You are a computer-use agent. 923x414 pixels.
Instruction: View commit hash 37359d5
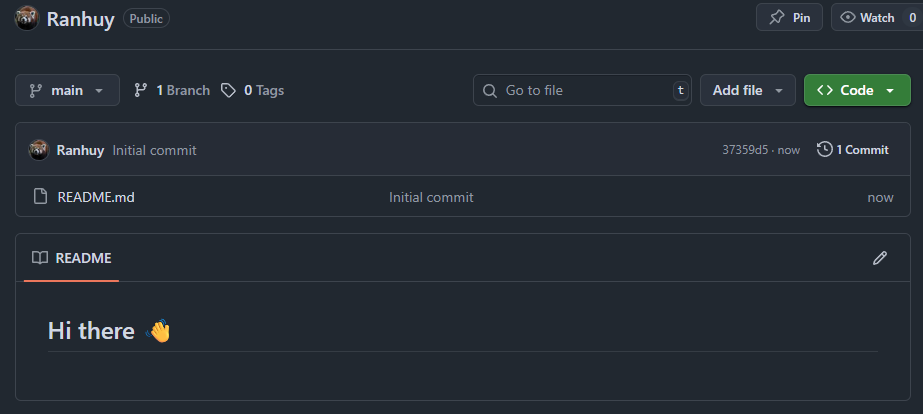click(745, 150)
